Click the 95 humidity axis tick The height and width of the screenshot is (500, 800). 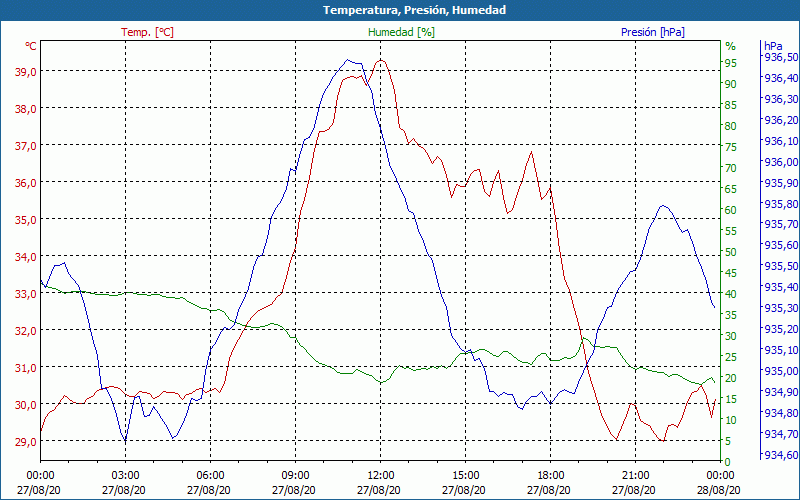pos(731,63)
